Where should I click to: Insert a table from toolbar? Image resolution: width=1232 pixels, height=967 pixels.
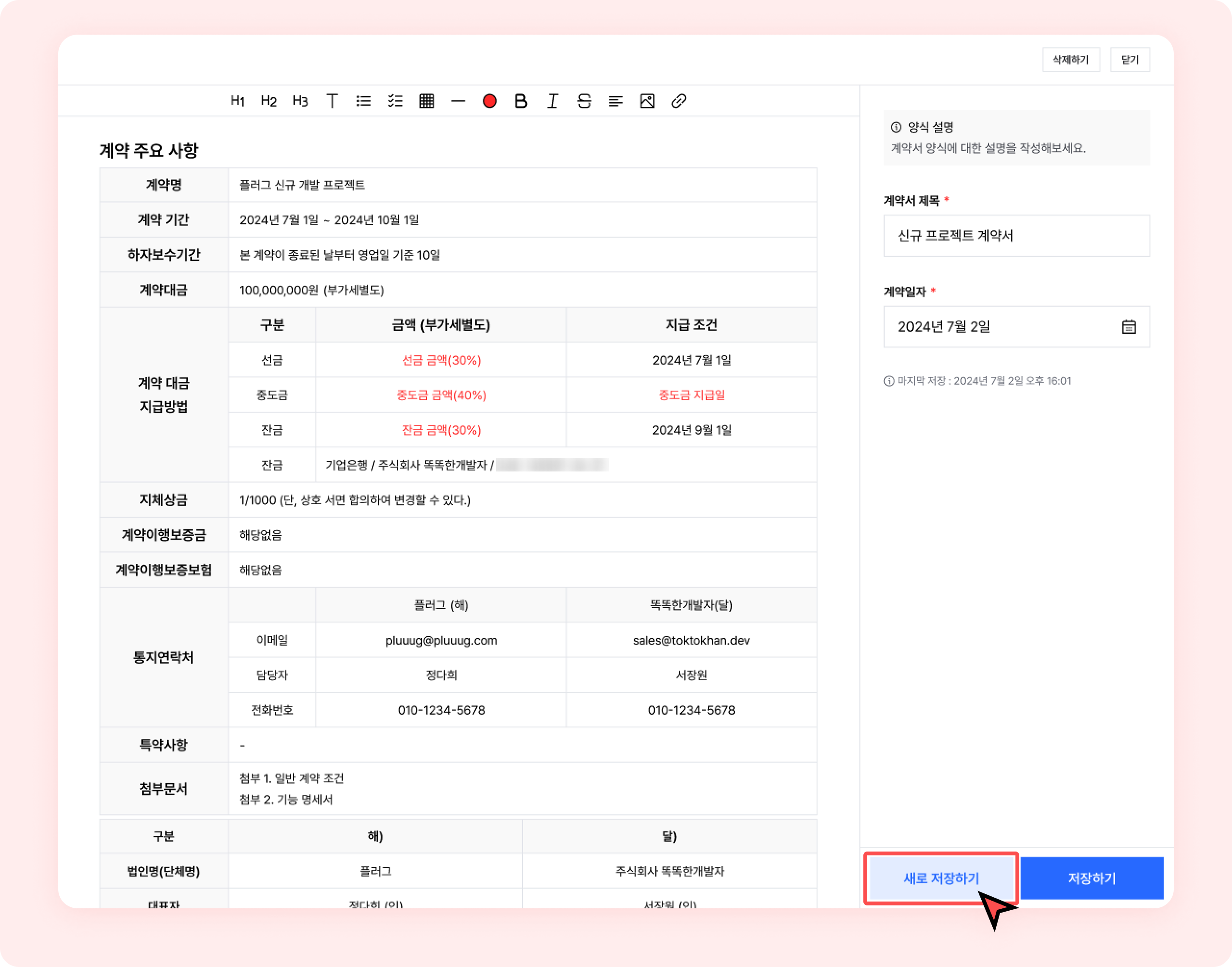click(426, 102)
